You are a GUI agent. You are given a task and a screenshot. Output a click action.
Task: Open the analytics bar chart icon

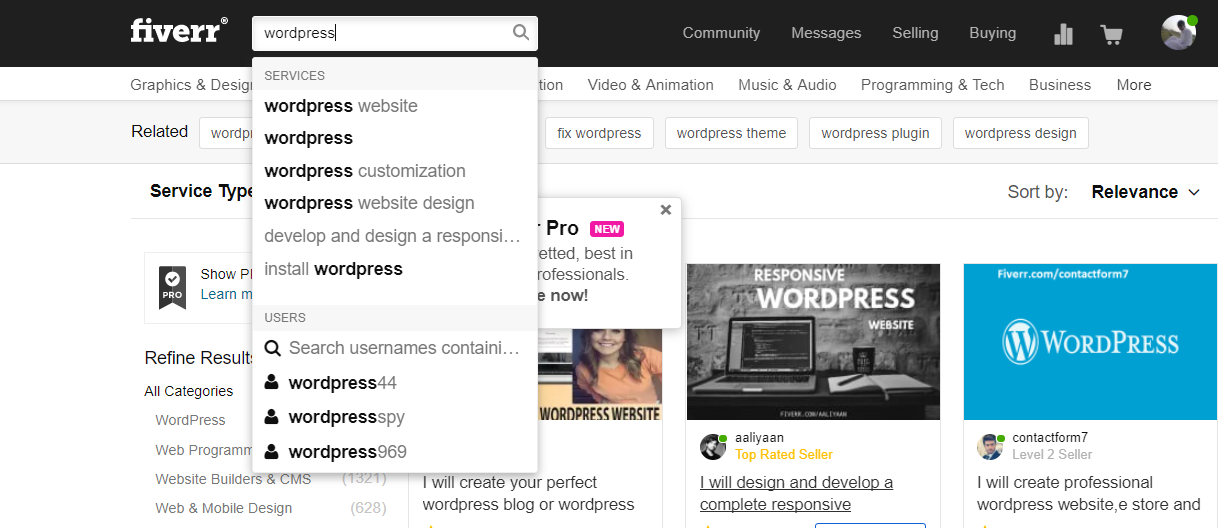[1063, 34]
